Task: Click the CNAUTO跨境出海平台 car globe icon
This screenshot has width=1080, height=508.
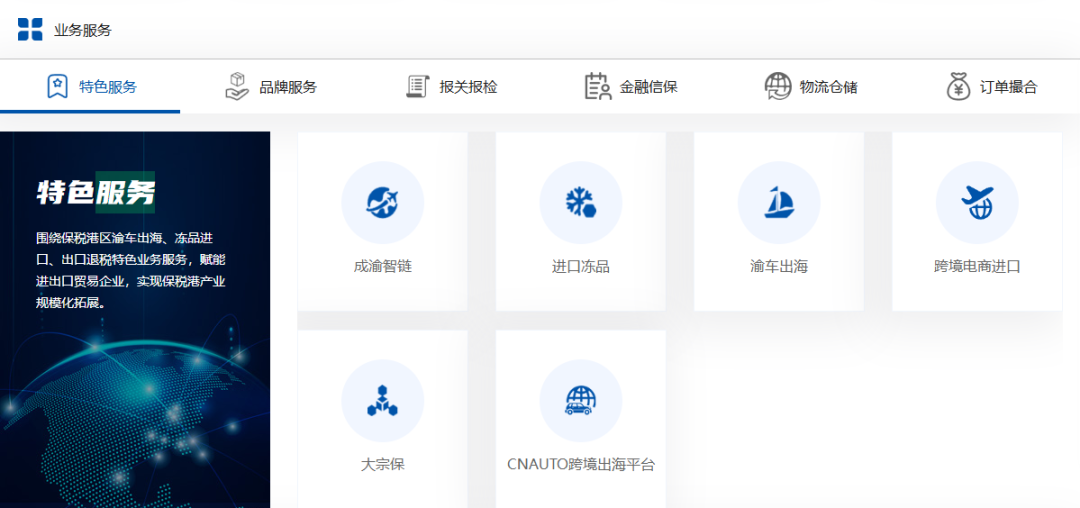Action: [580, 401]
